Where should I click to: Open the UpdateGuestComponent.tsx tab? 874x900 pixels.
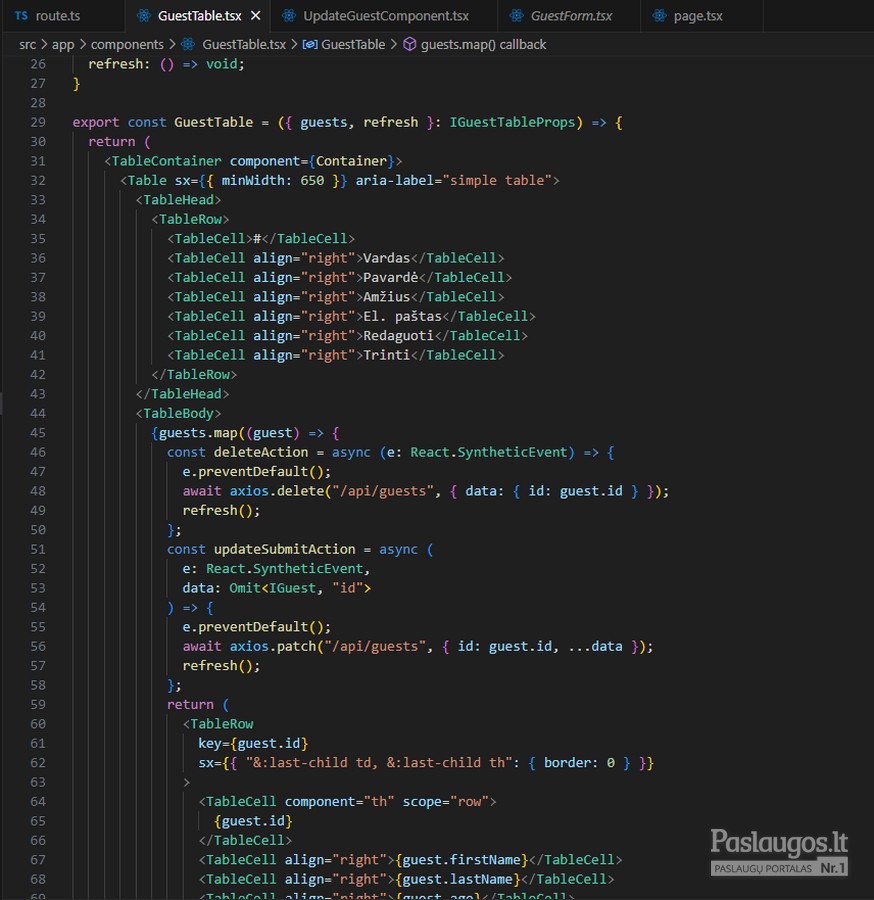click(x=386, y=15)
